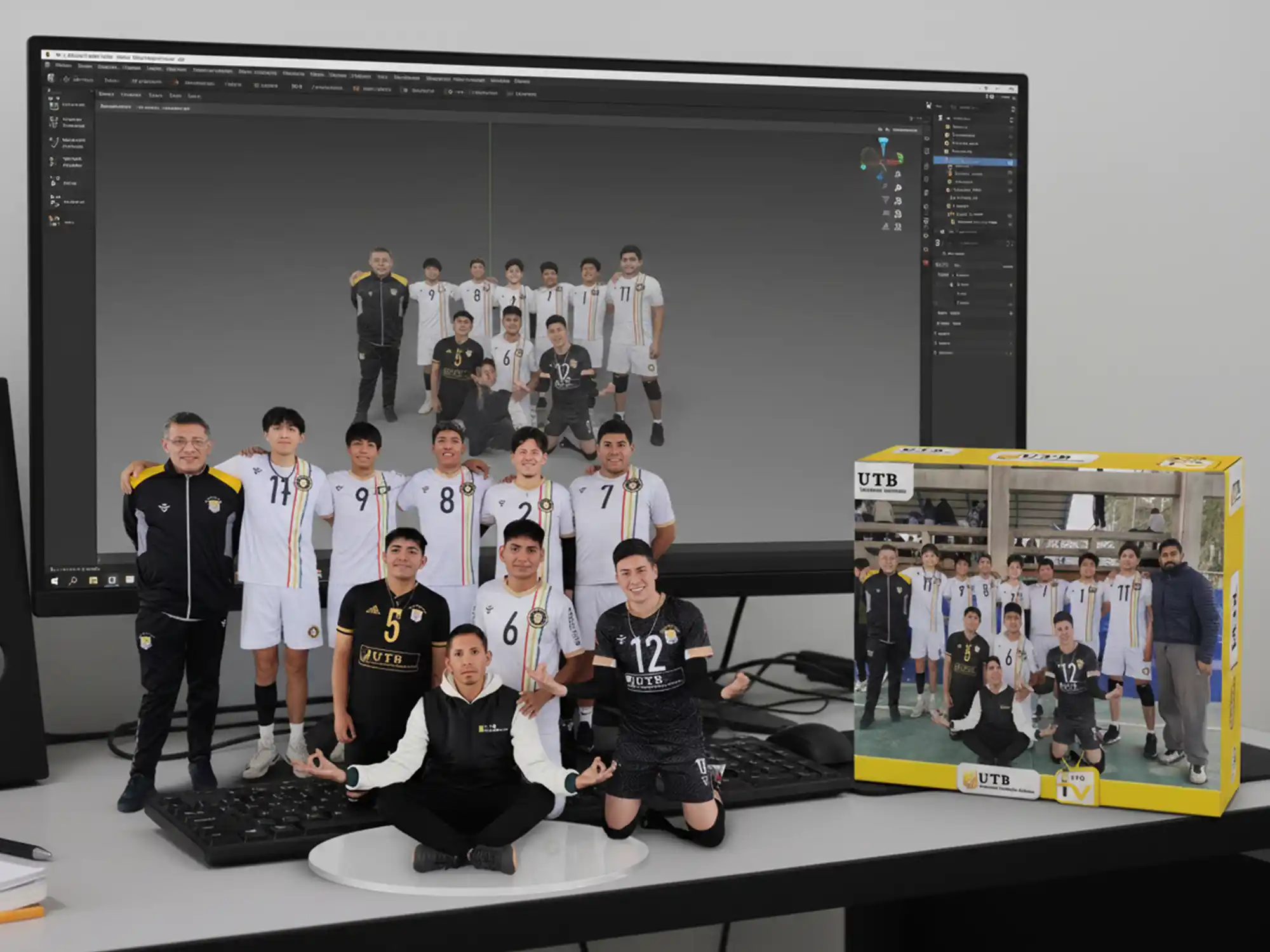Image resolution: width=1270 pixels, height=952 pixels.
Task: Toggle visibility of the highlighted outliner item
Action: [1010, 162]
